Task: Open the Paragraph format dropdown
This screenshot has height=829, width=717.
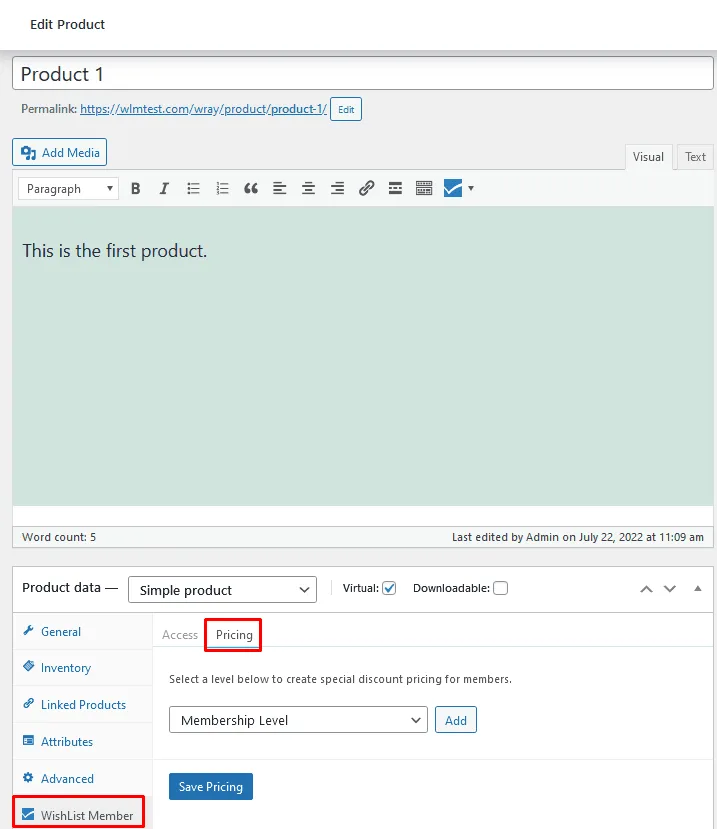Action: pos(68,189)
